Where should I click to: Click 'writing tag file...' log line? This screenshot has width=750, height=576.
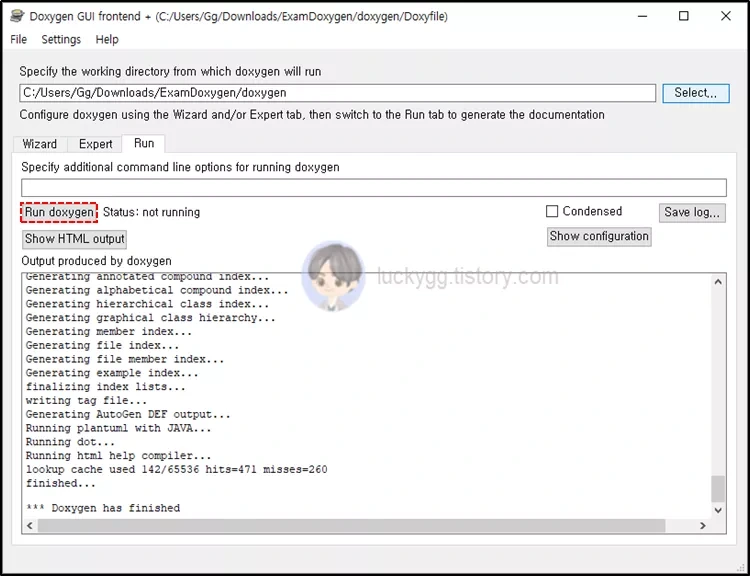click(x=86, y=400)
